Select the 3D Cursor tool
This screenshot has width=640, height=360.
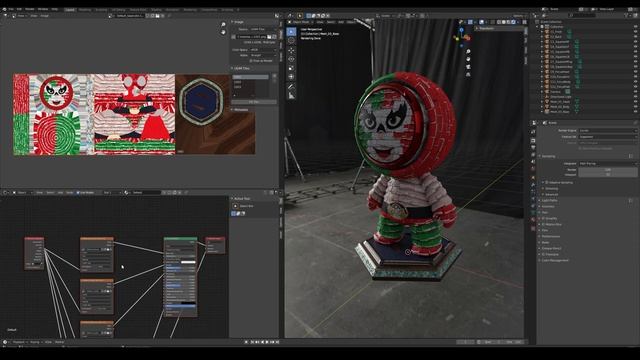(291, 41)
